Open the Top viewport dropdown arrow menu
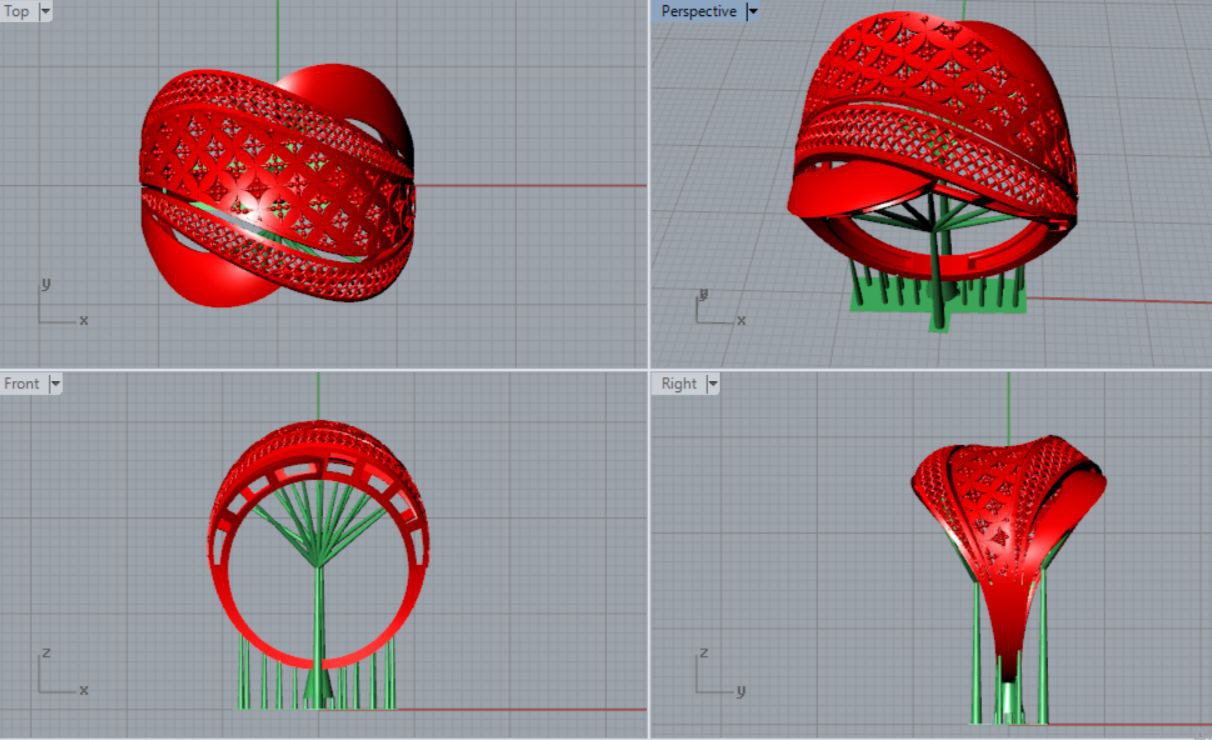 pos(44,12)
